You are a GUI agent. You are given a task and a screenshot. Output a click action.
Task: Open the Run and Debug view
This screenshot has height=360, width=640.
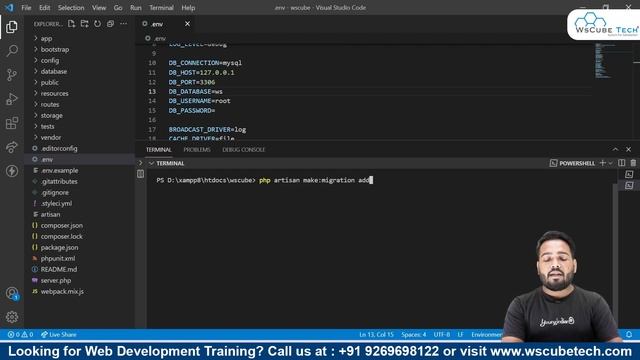point(12,99)
